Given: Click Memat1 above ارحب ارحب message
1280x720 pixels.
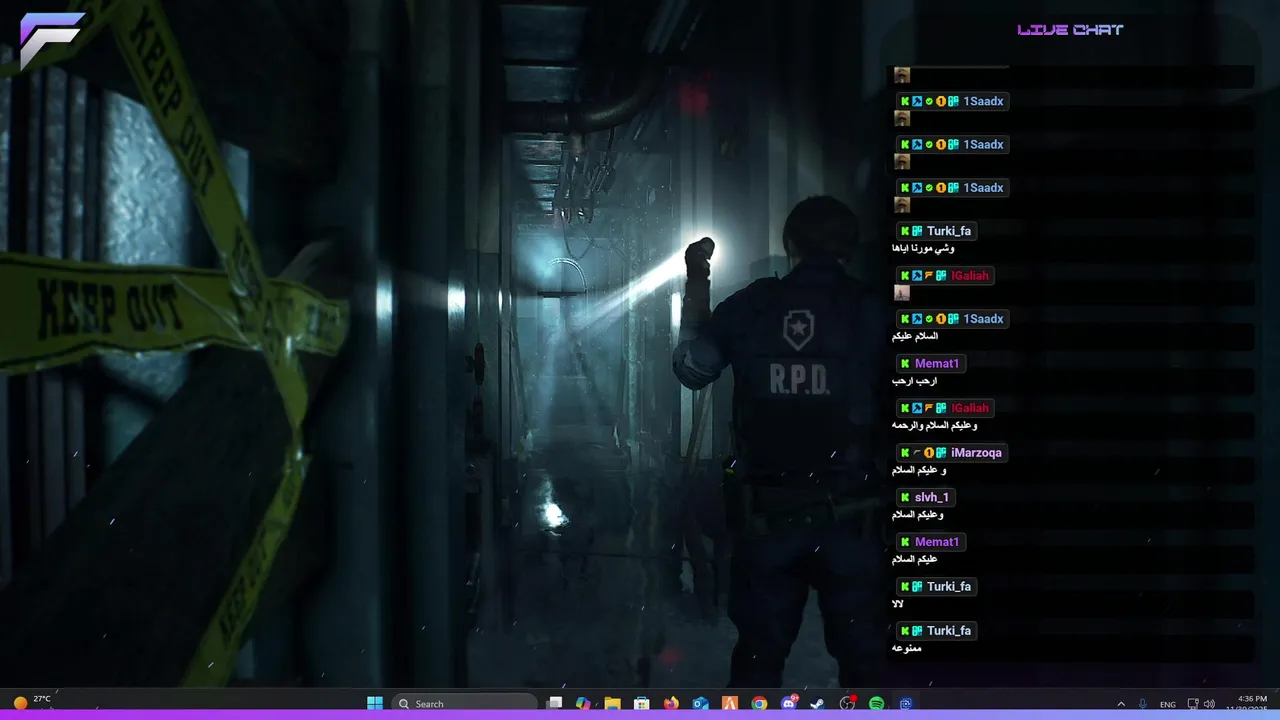Looking at the screenshot, I should pyautogui.click(x=937, y=364).
